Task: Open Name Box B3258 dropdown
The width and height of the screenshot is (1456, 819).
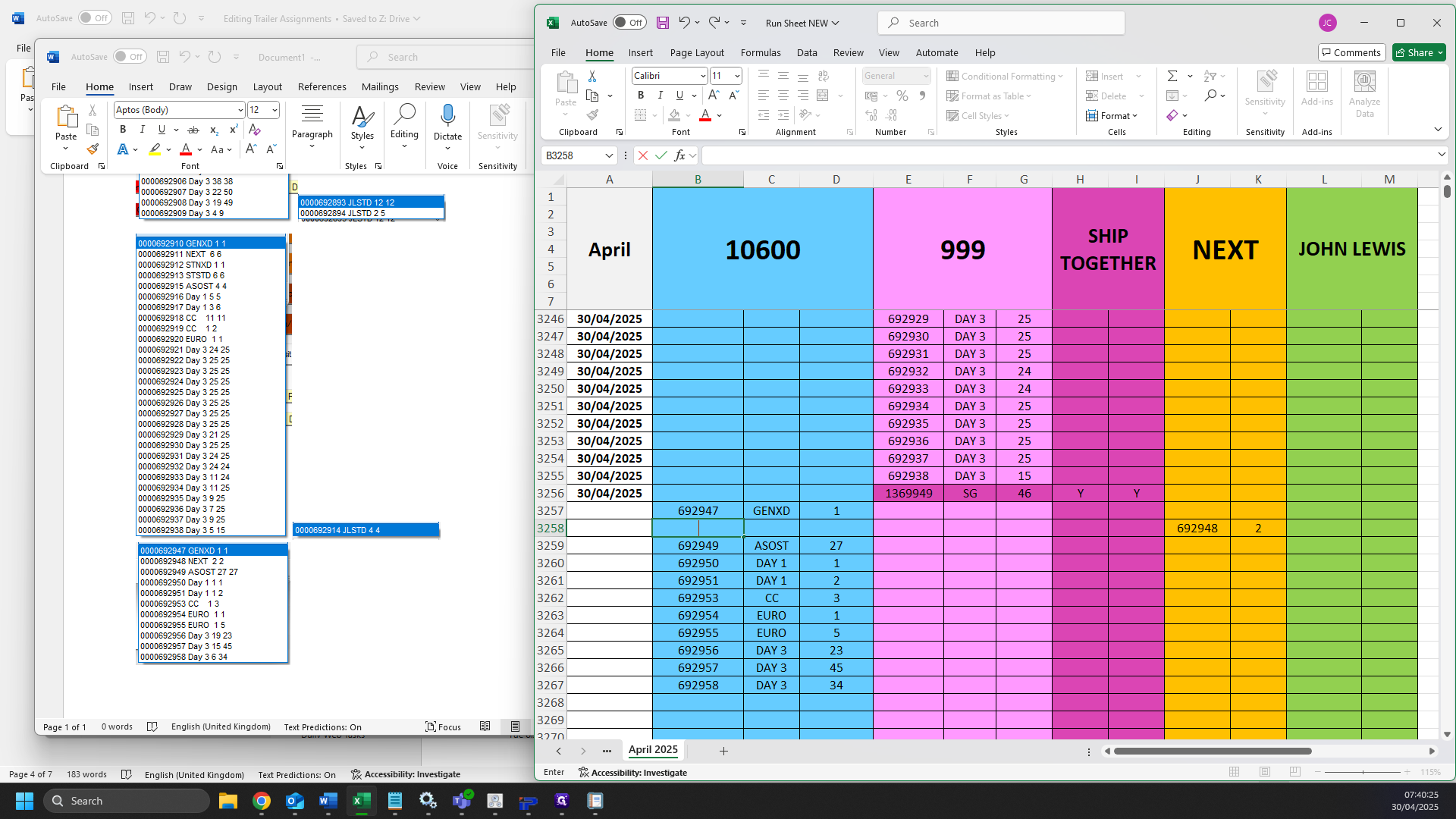Action: [608, 155]
